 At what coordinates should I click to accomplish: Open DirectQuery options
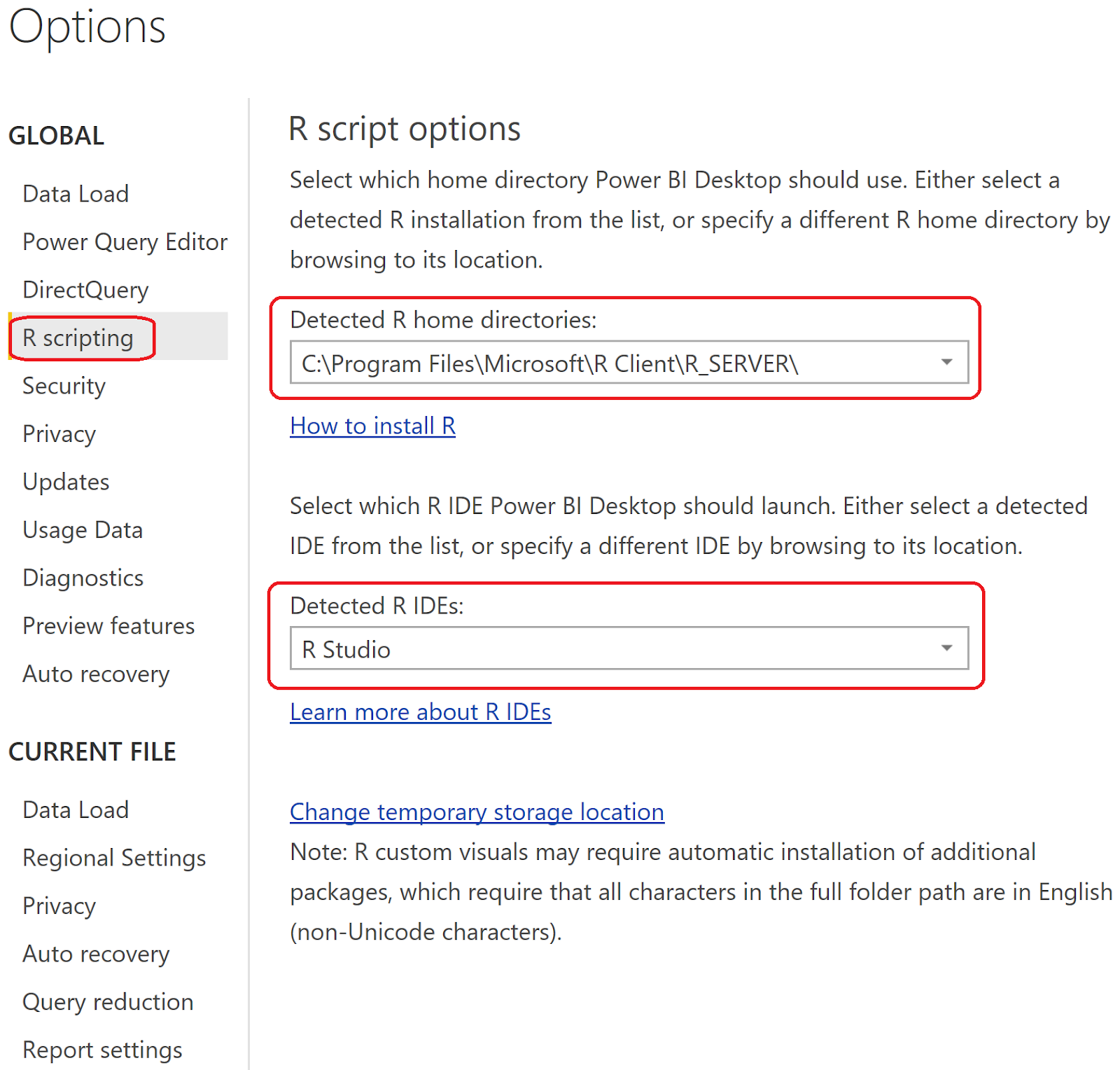pyautogui.click(x=85, y=290)
